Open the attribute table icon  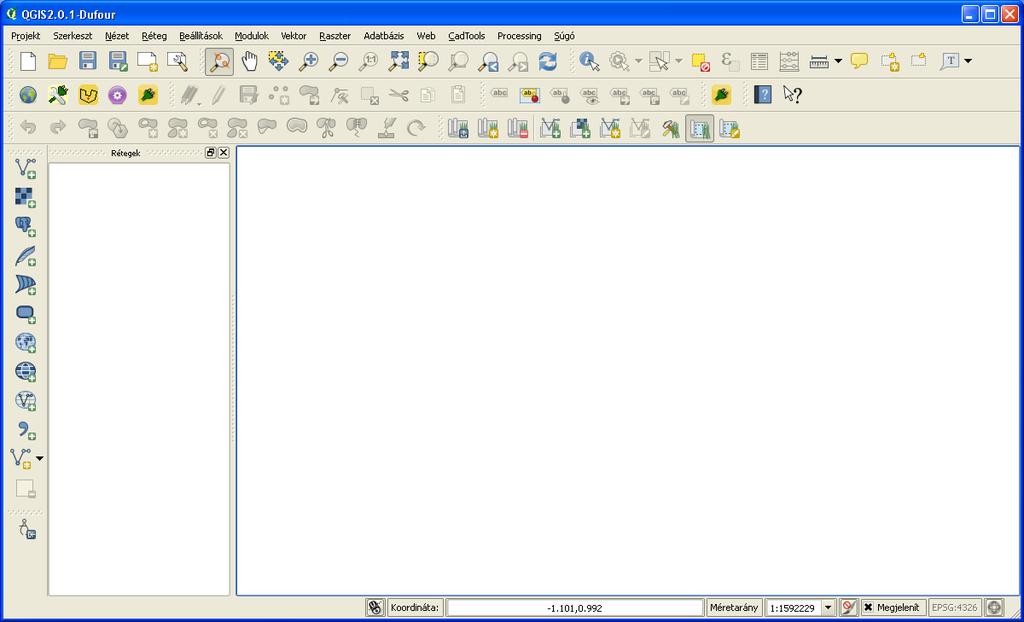click(759, 61)
